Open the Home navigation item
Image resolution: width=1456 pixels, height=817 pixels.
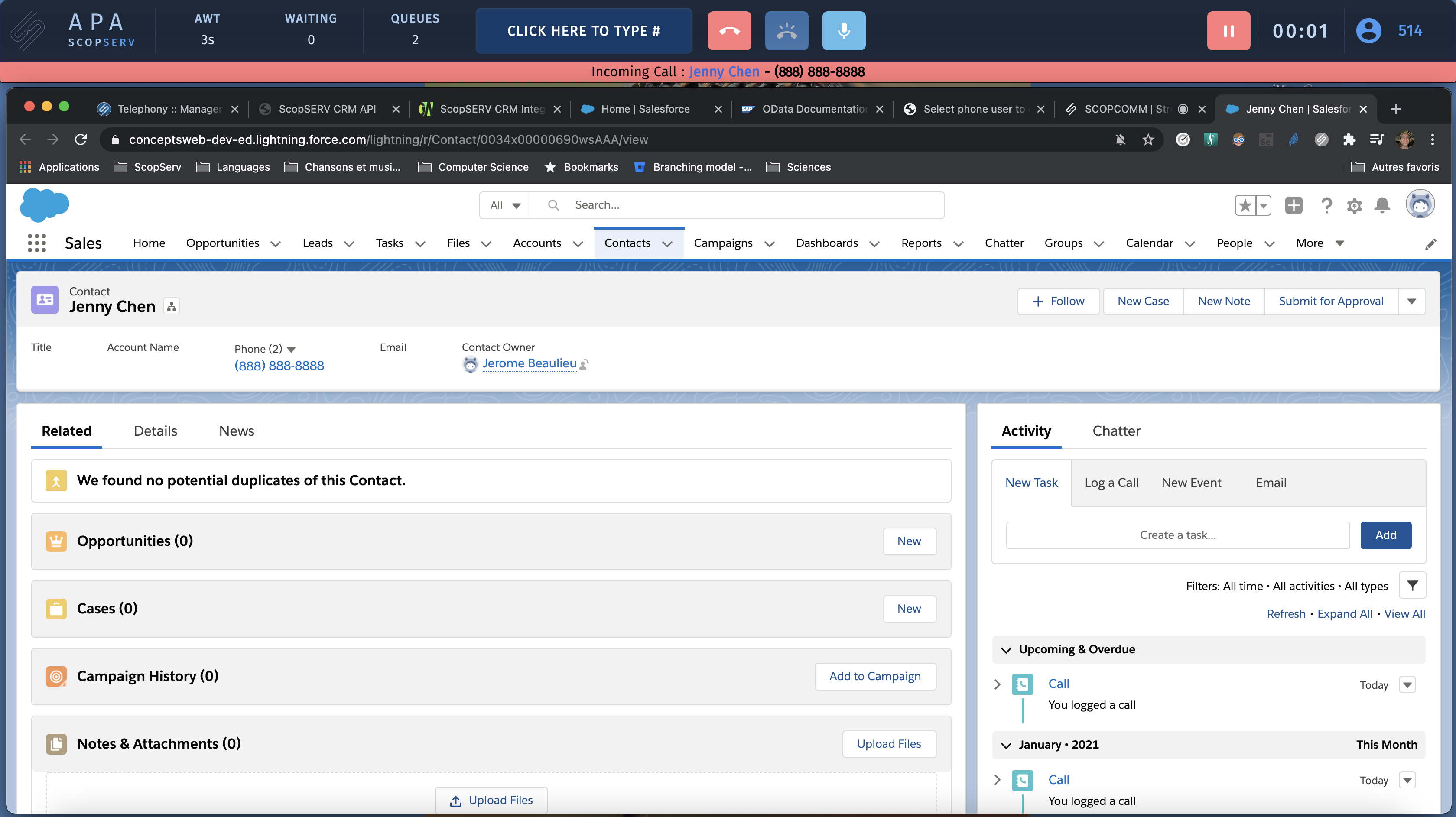pyautogui.click(x=149, y=243)
